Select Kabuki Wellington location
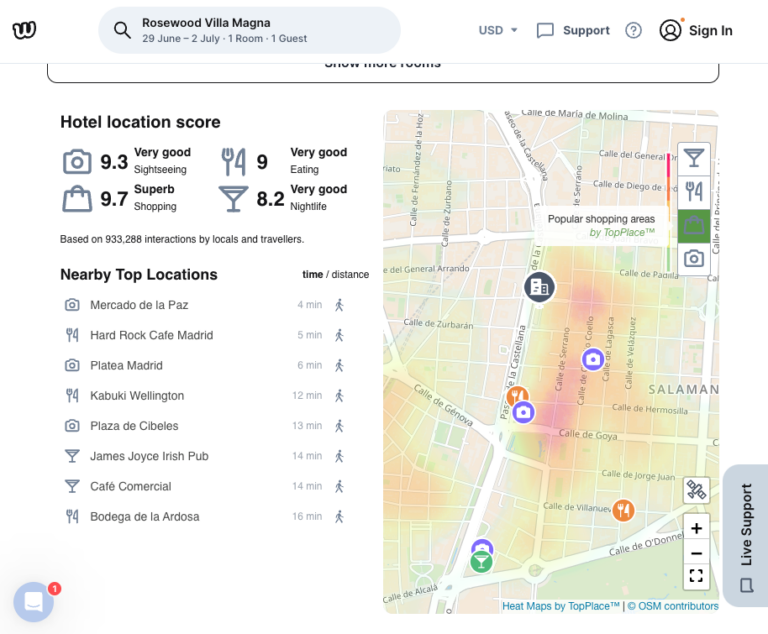The image size is (768, 634). coord(137,395)
